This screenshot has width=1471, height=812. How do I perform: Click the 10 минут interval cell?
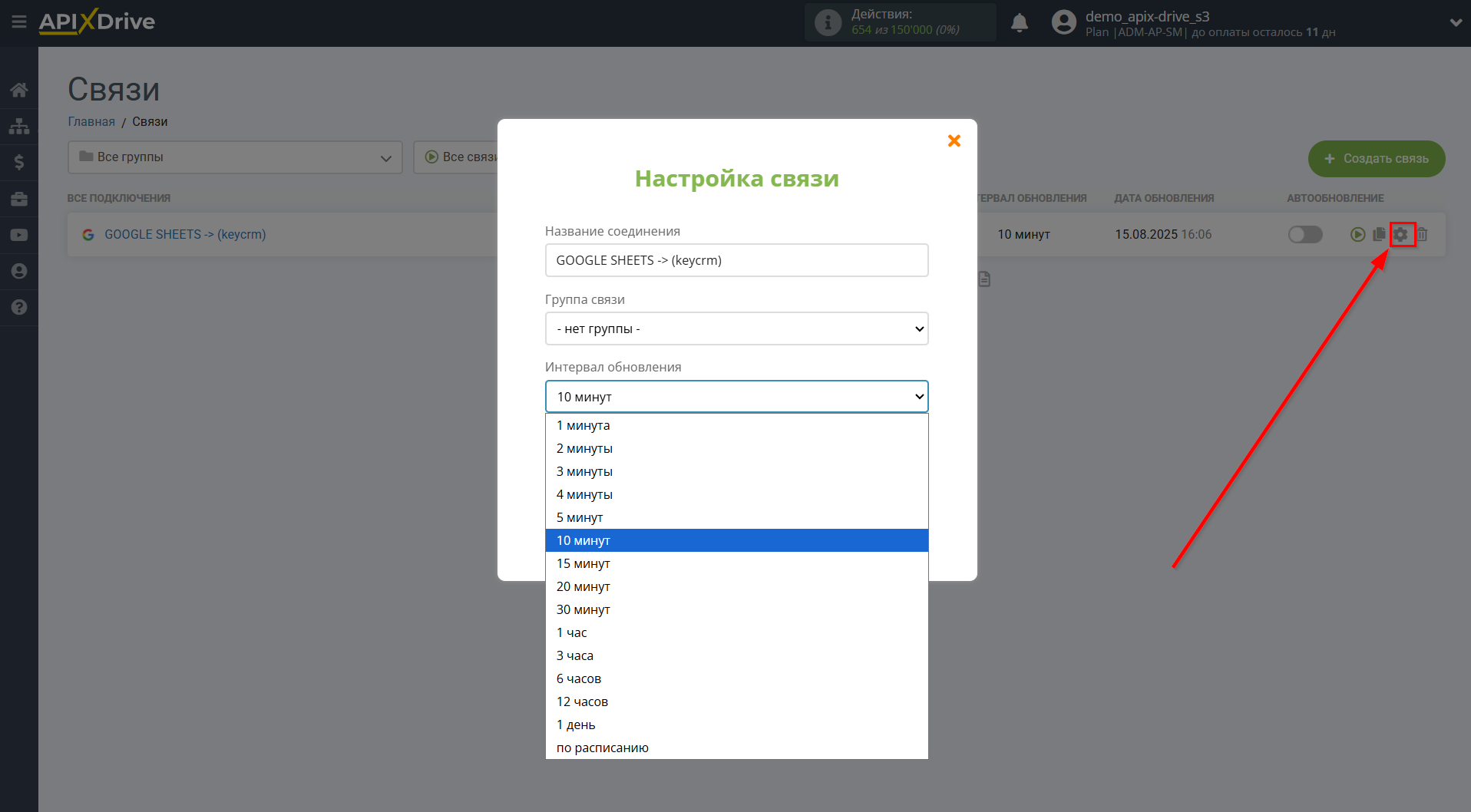1023,234
